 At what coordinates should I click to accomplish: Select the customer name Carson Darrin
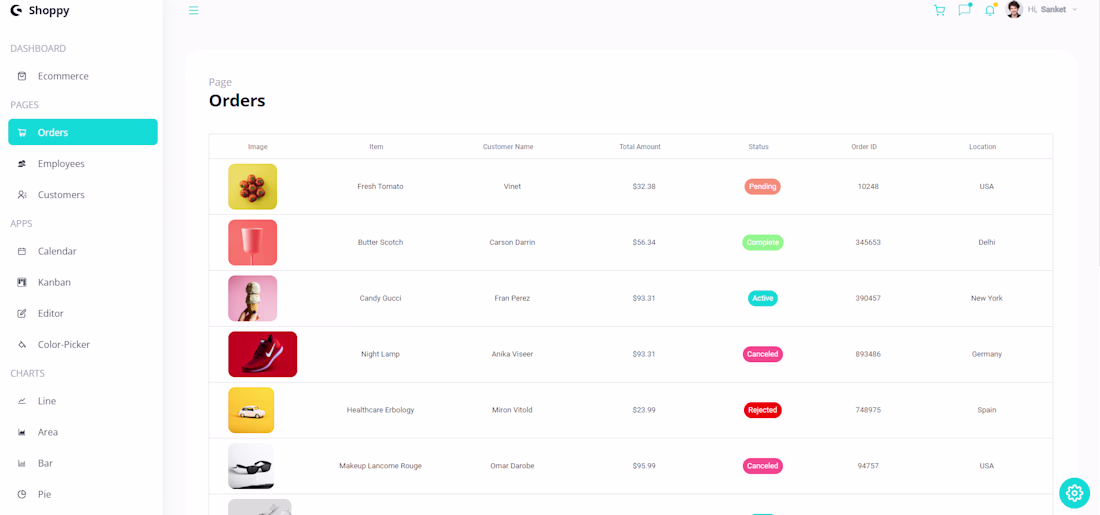click(x=512, y=242)
